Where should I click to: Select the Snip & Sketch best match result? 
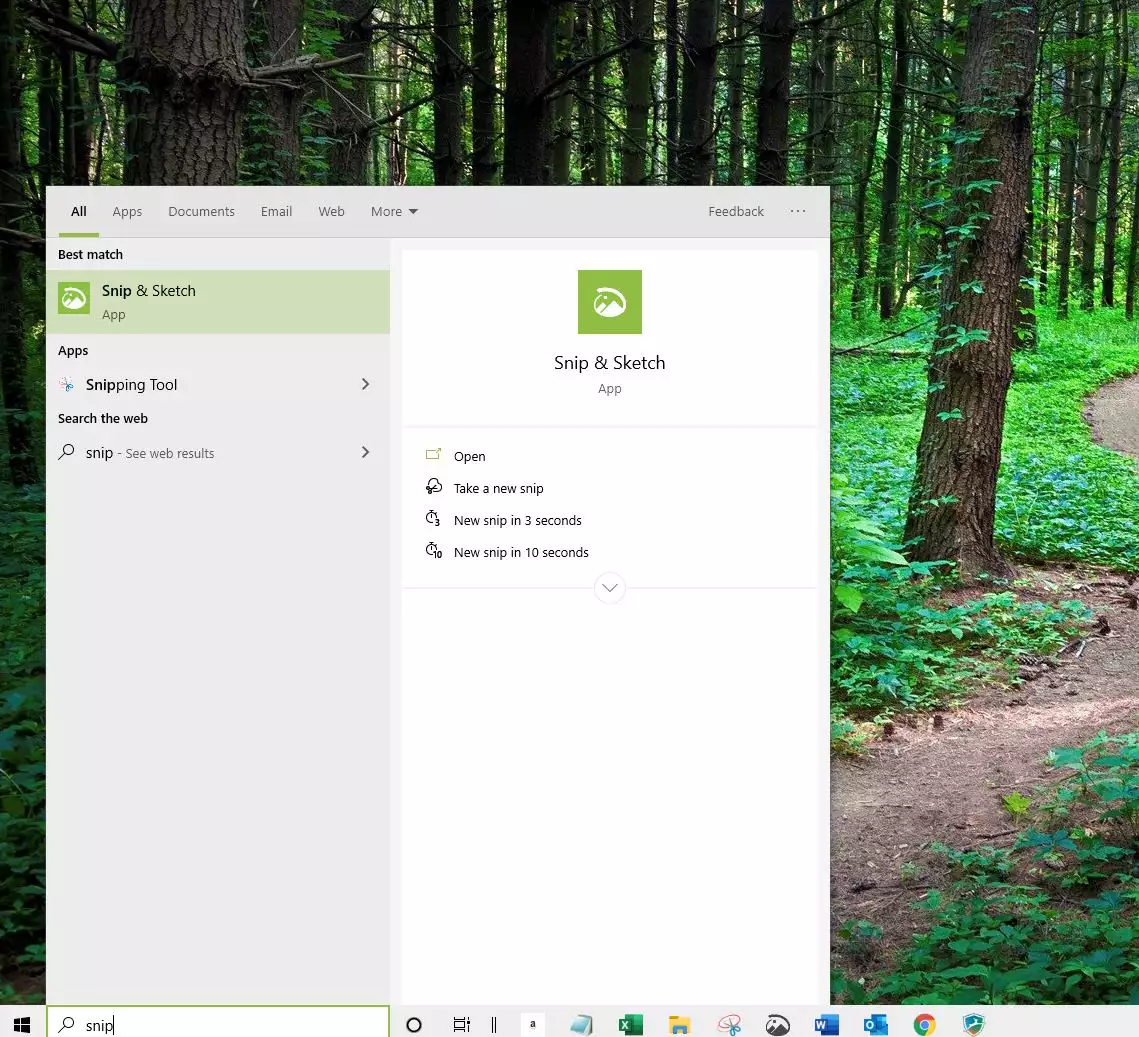click(218, 302)
